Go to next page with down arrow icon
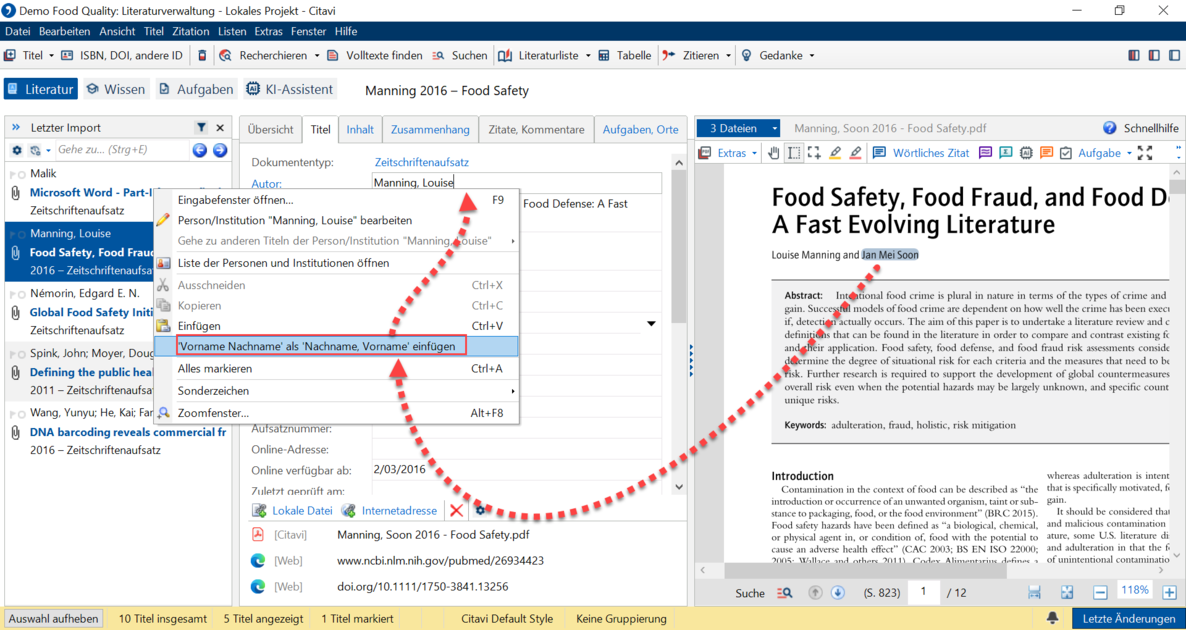This screenshot has width=1186, height=630. [x=837, y=592]
